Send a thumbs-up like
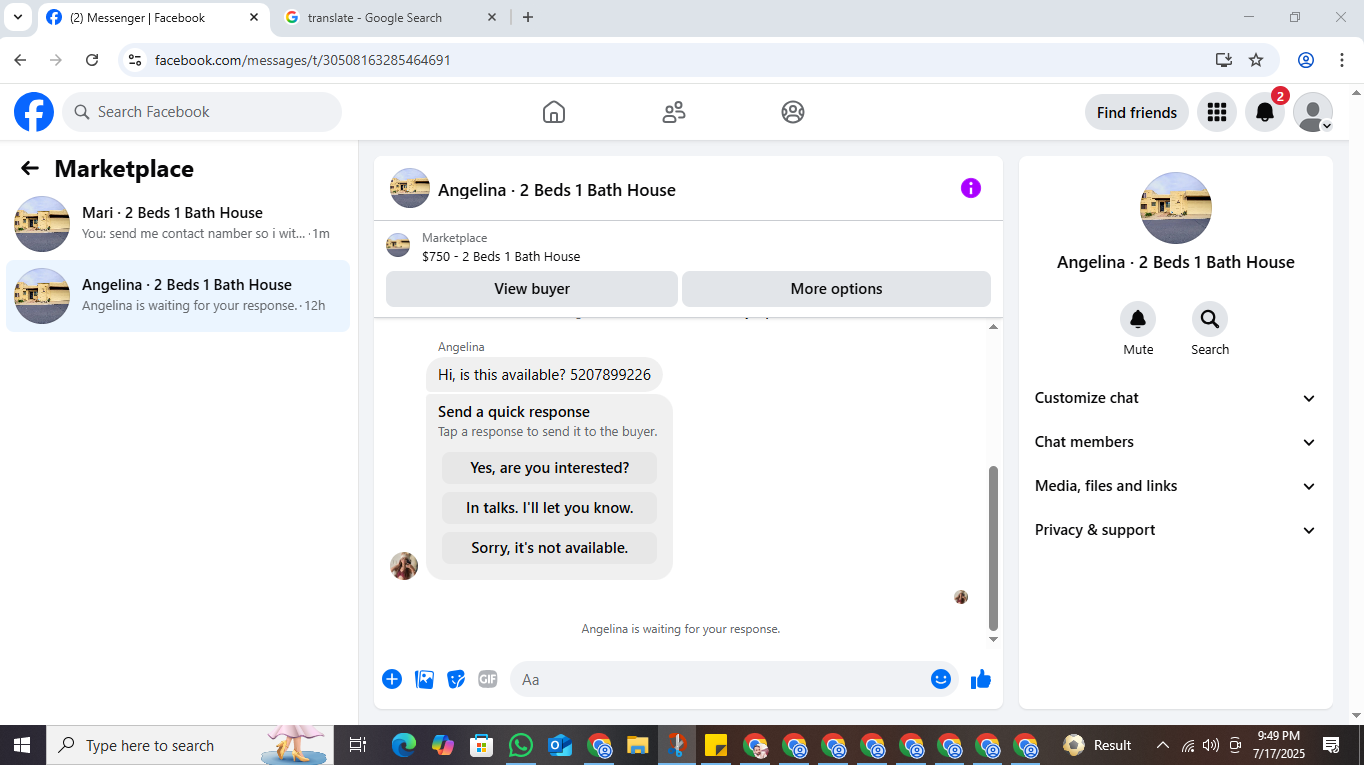This screenshot has height=765, width=1364. tap(981, 679)
